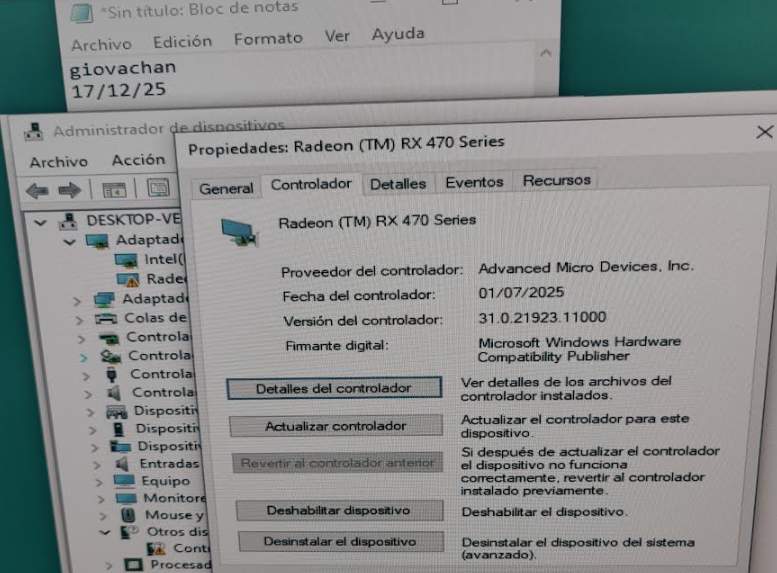The height and width of the screenshot is (573, 777).
Task: Click the Notepad icon in title bar
Action: [x=81, y=13]
